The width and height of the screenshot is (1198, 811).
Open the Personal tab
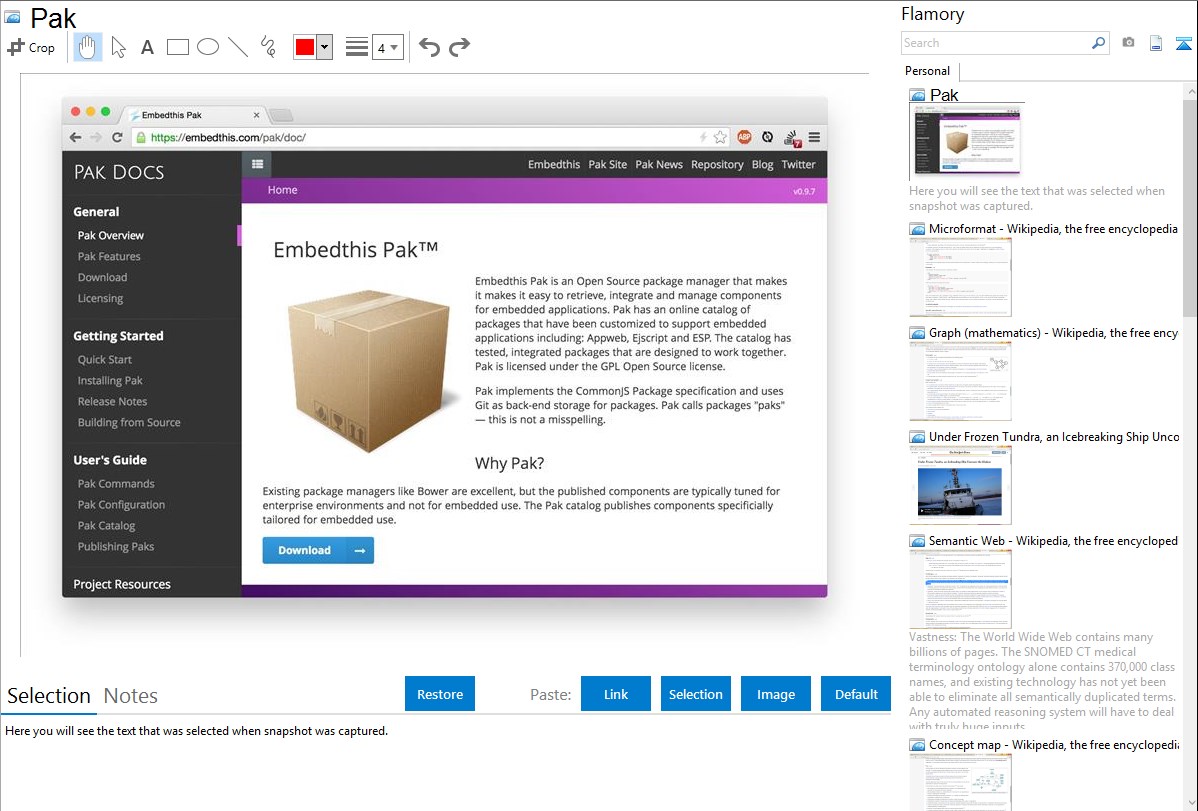927,71
